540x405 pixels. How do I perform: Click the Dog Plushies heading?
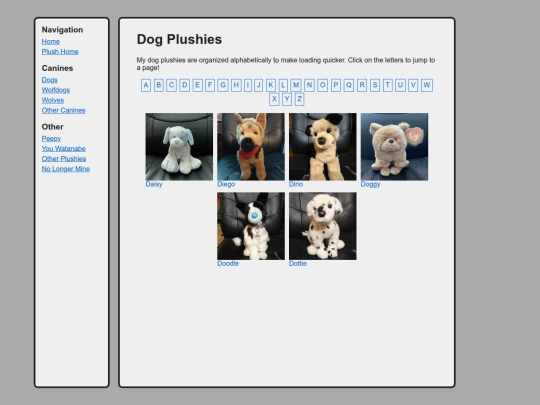(179, 39)
